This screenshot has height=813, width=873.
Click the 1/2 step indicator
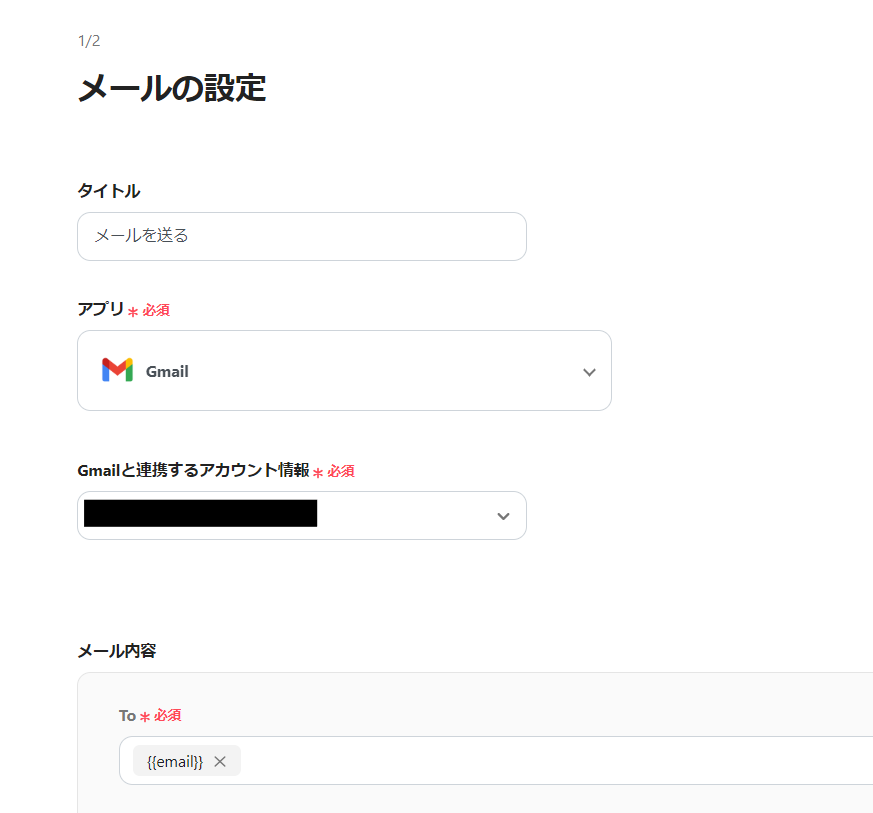(x=89, y=41)
